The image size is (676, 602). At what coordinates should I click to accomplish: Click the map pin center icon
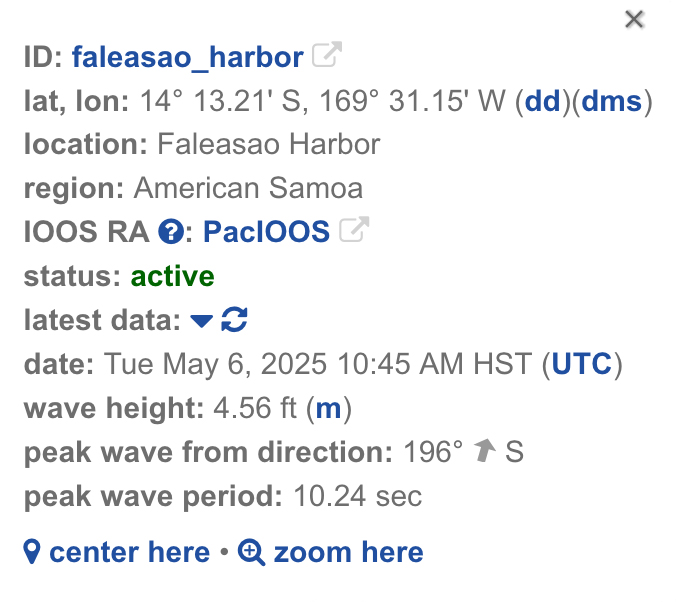32,552
